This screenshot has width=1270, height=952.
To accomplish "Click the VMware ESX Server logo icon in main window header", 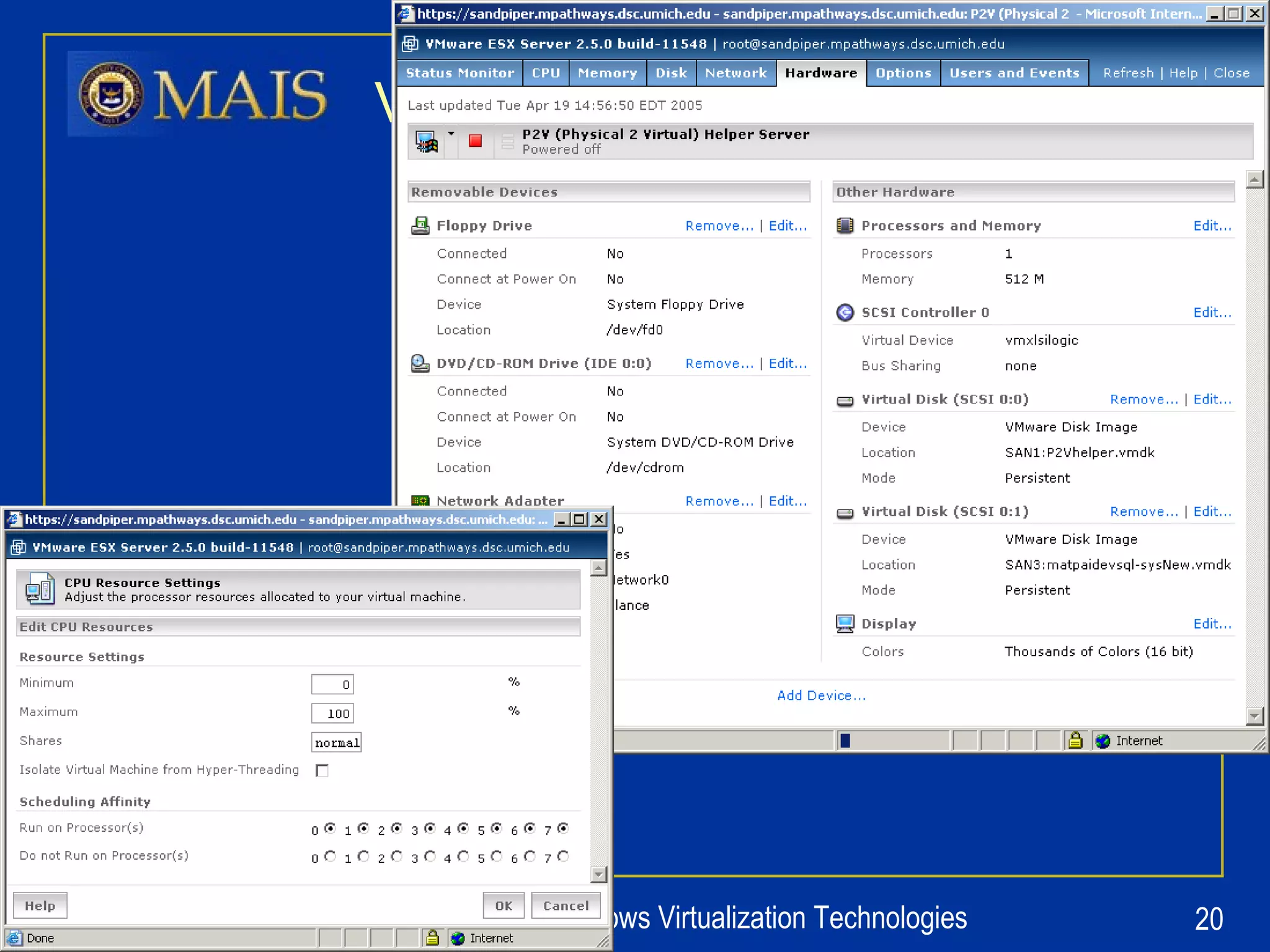I will 410,44.
